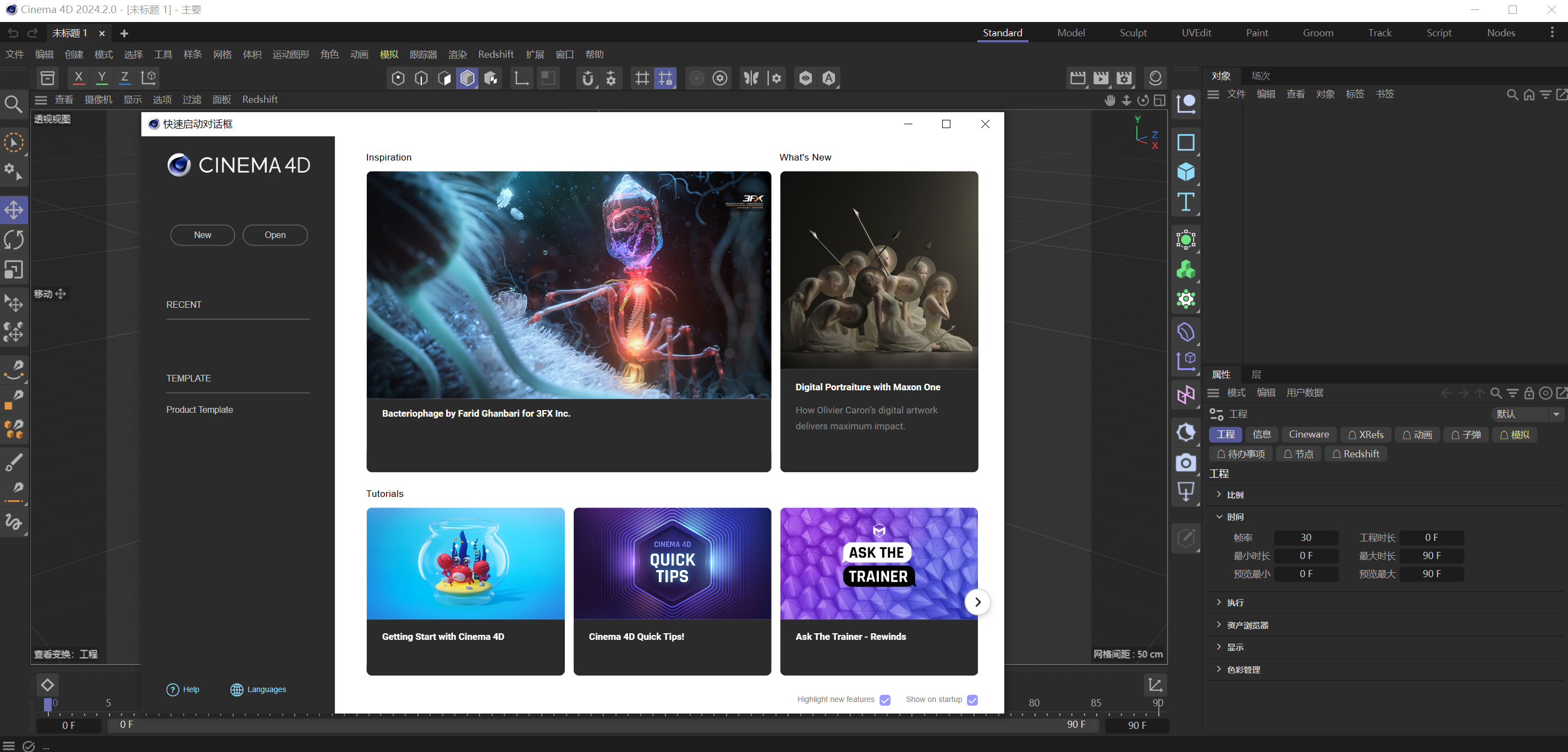Switch to the 场次 tab
Viewport: 1568px width, 752px height.
(x=1260, y=75)
